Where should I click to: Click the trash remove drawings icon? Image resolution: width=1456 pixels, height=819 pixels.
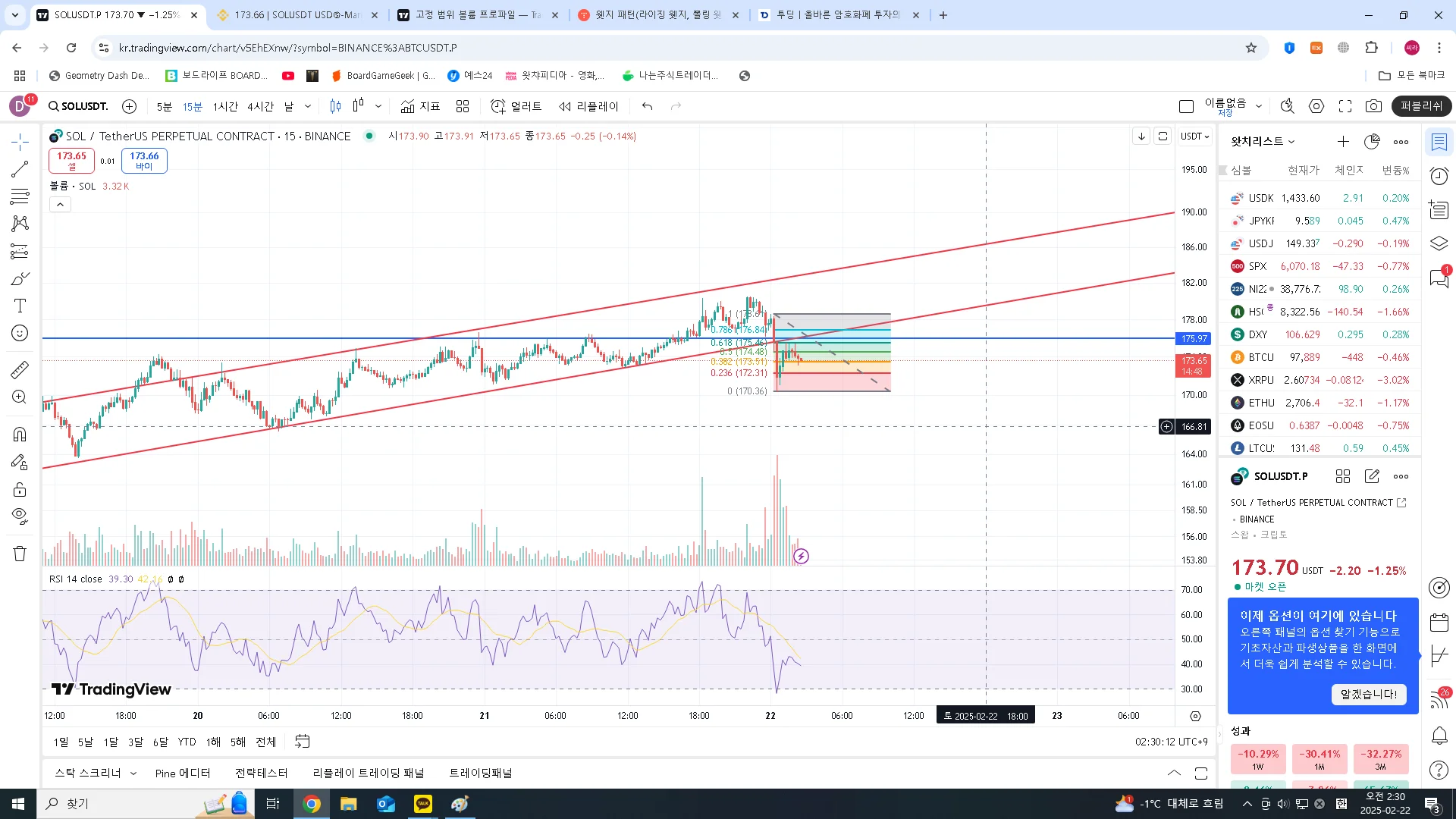[20, 554]
